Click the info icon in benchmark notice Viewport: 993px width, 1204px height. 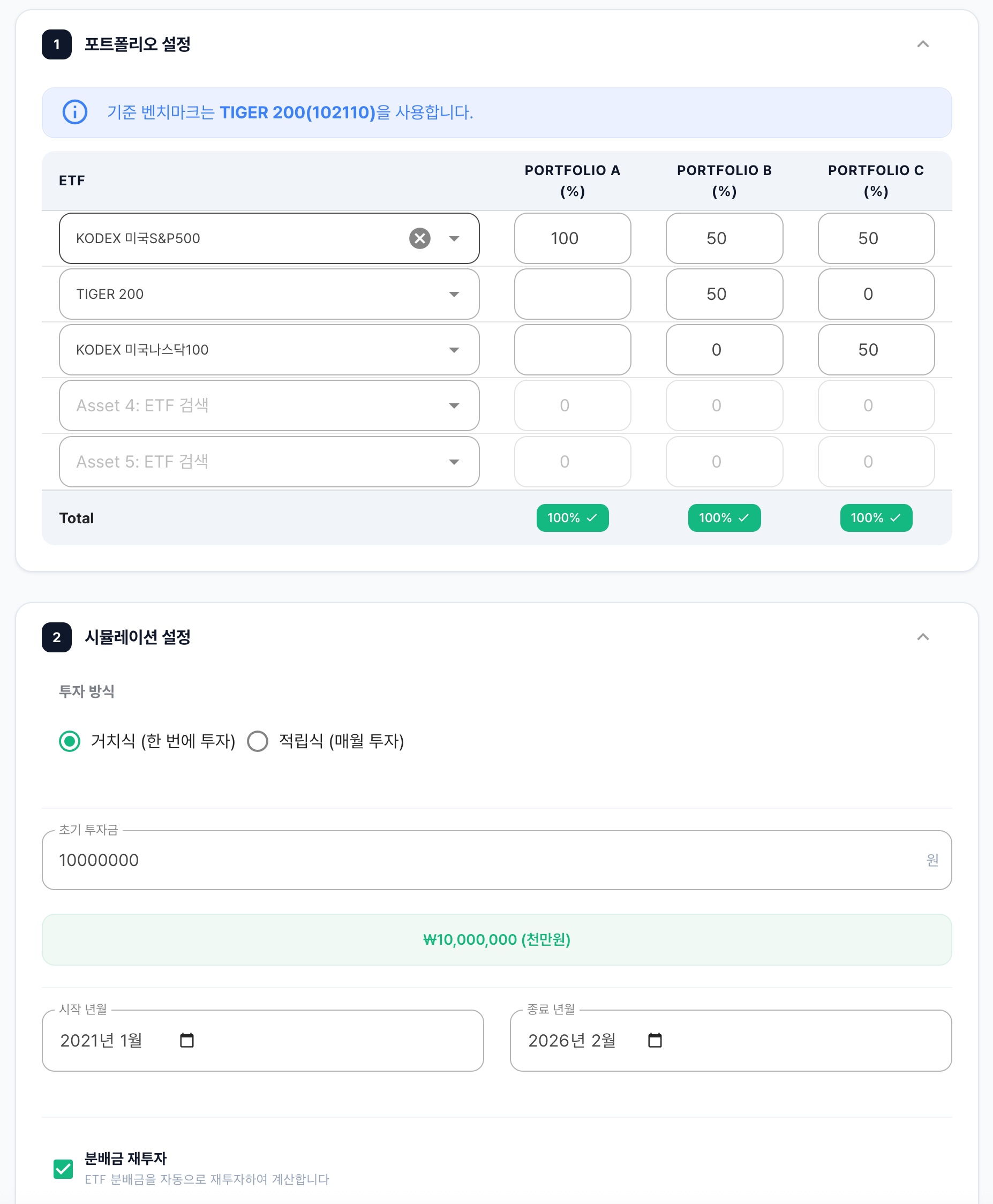(x=75, y=112)
